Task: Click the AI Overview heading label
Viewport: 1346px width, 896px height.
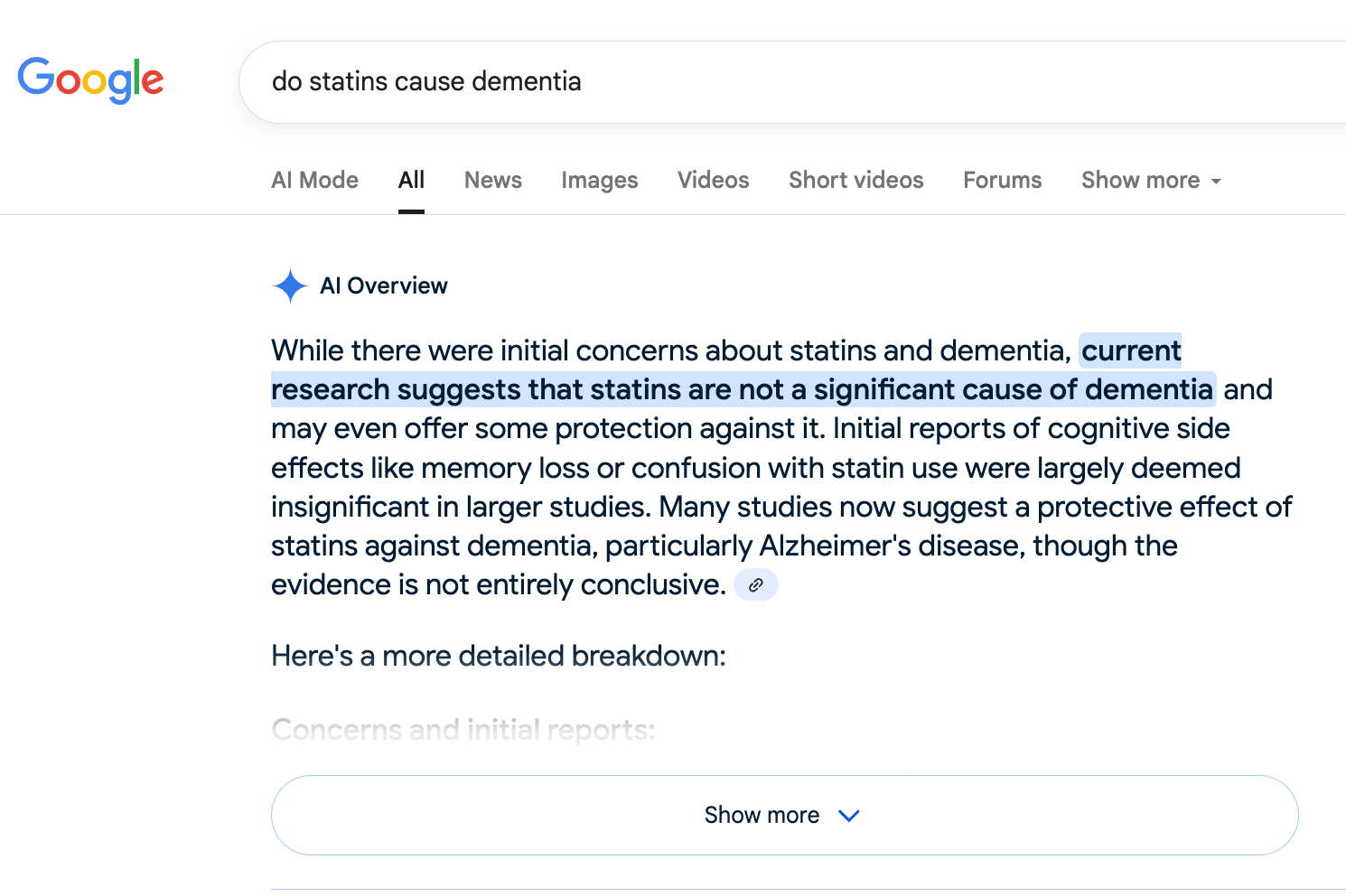Action: pyautogui.click(x=384, y=286)
